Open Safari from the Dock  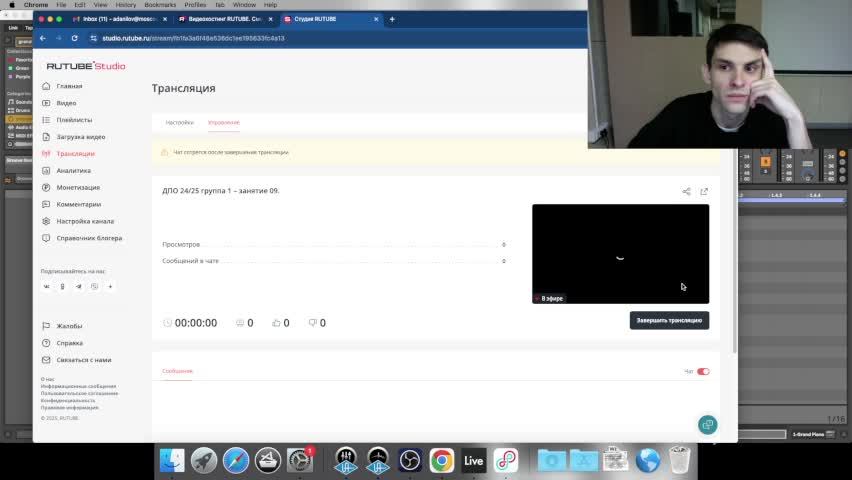click(x=236, y=460)
